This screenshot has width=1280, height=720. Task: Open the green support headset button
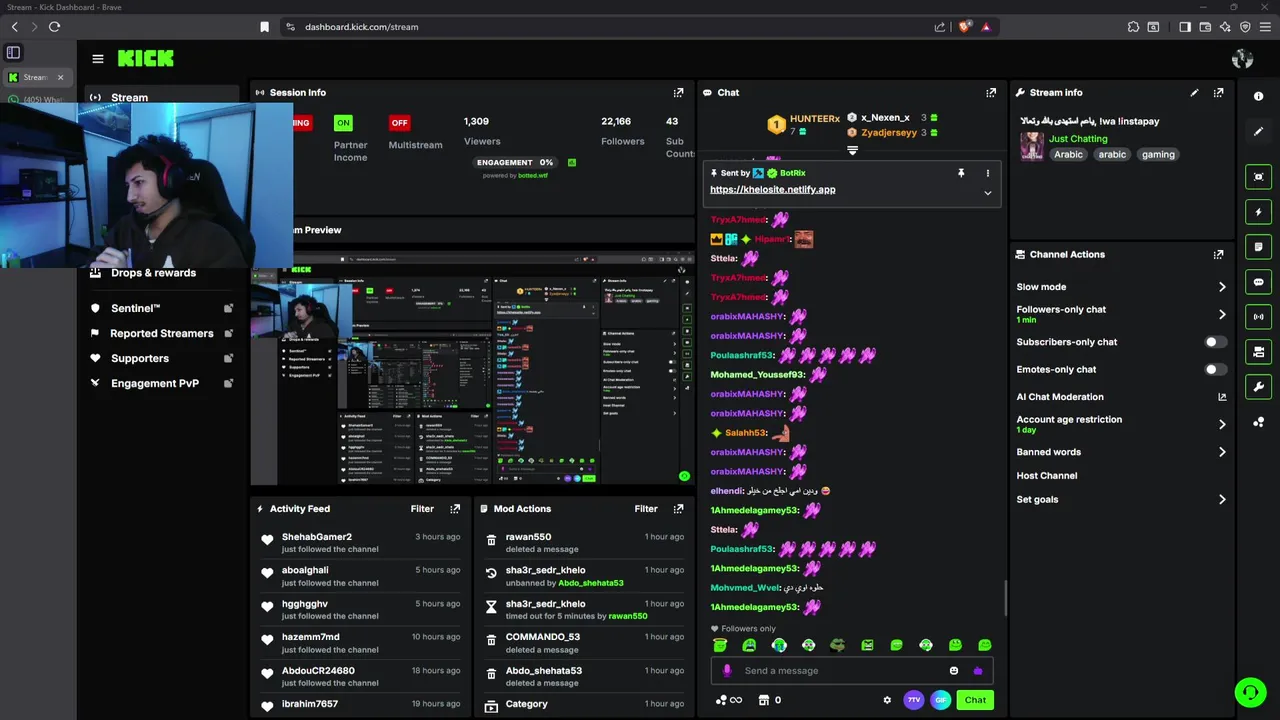[x=1250, y=692]
